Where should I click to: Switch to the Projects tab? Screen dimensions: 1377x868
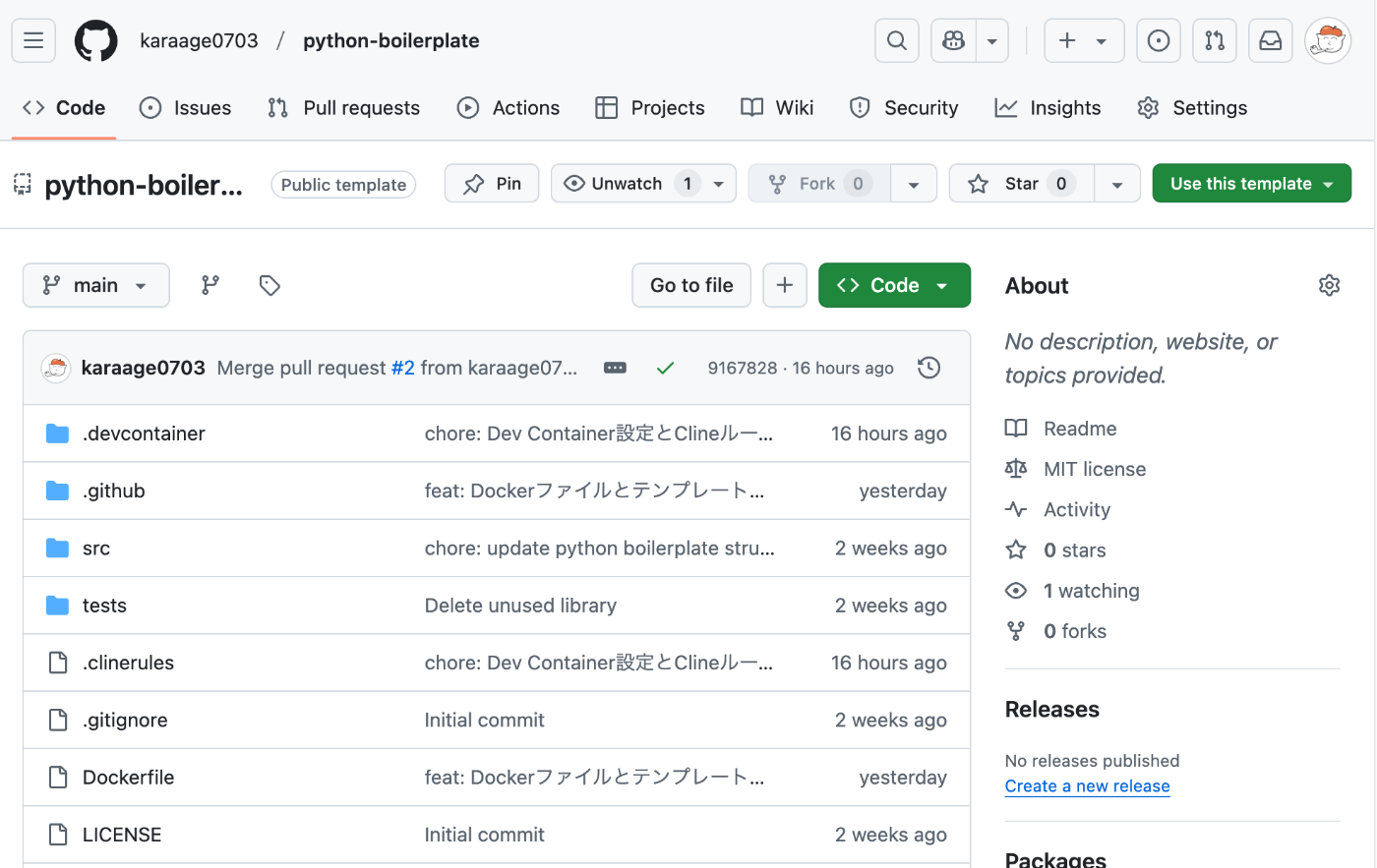coord(649,108)
